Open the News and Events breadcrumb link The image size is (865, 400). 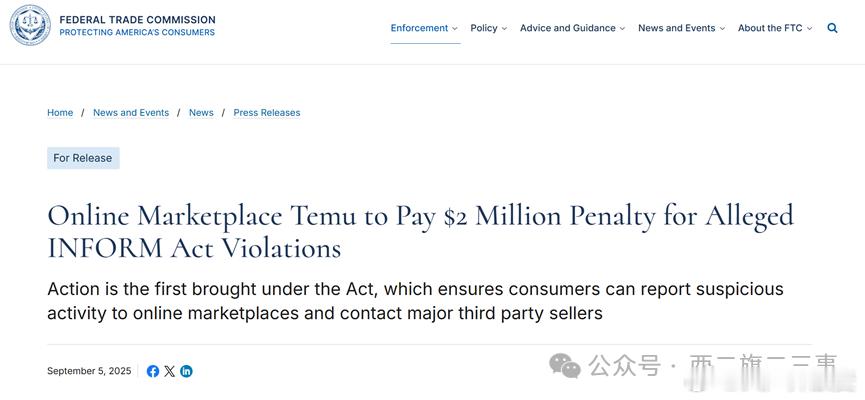coord(131,113)
